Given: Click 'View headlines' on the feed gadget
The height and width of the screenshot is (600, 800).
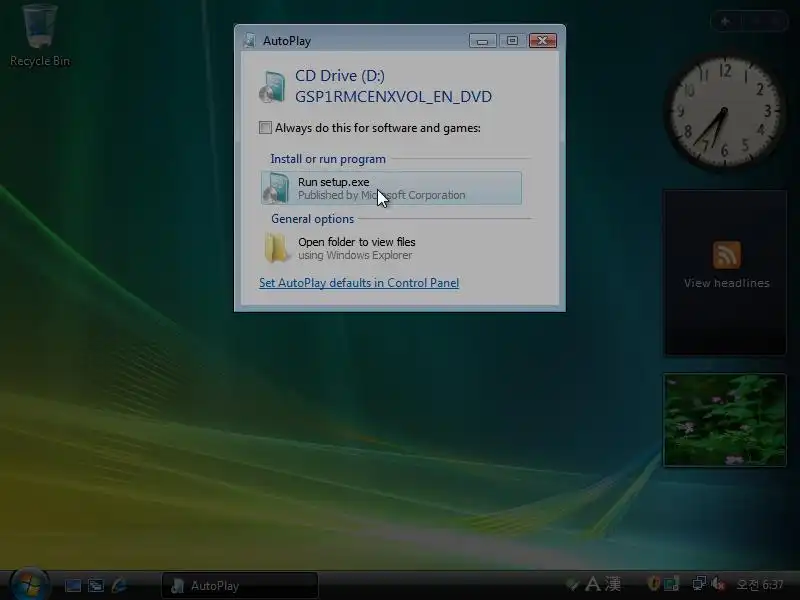Looking at the screenshot, I should click(x=727, y=283).
